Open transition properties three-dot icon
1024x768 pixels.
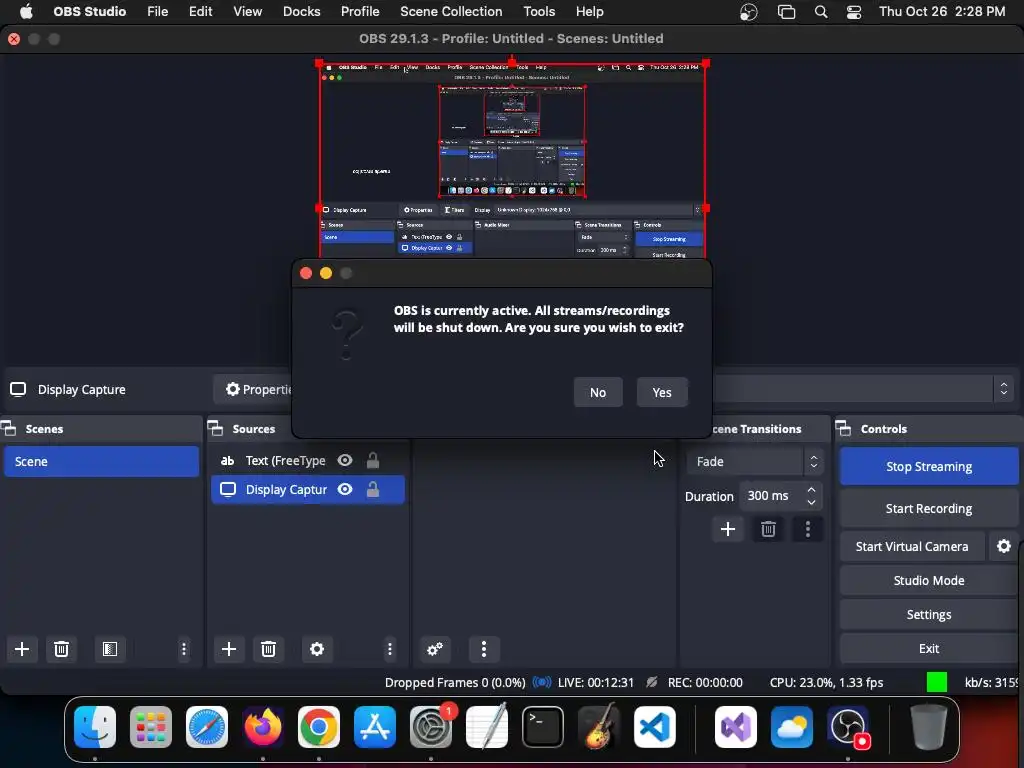(808, 529)
